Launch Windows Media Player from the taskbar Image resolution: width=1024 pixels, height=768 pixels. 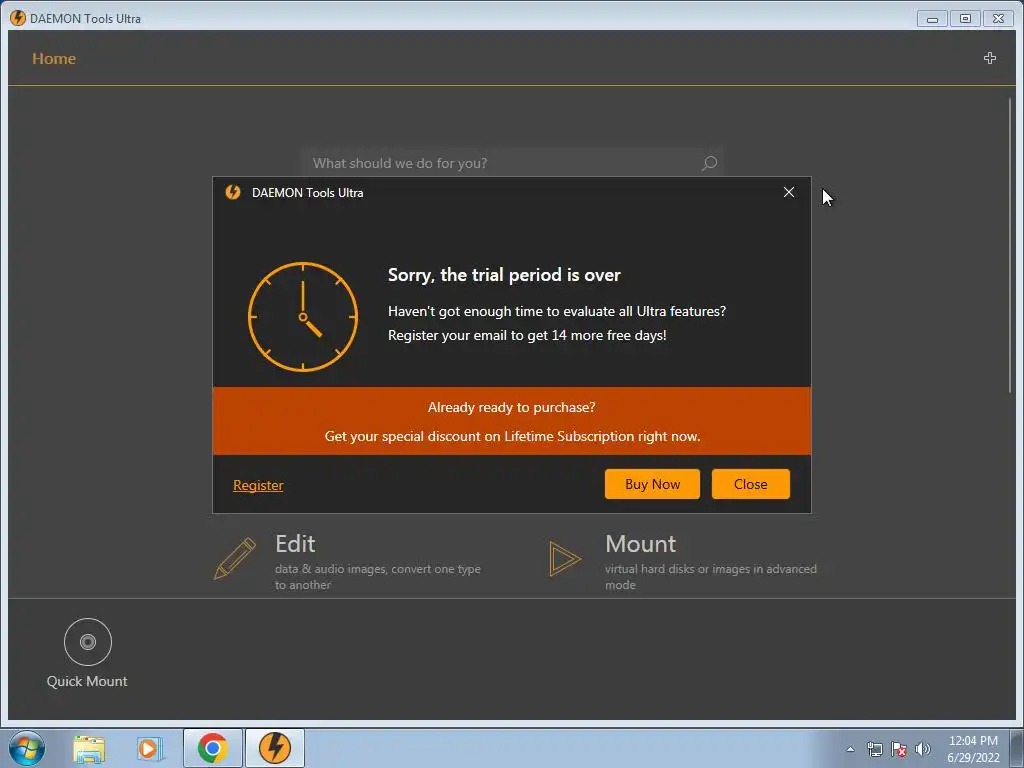coord(150,748)
